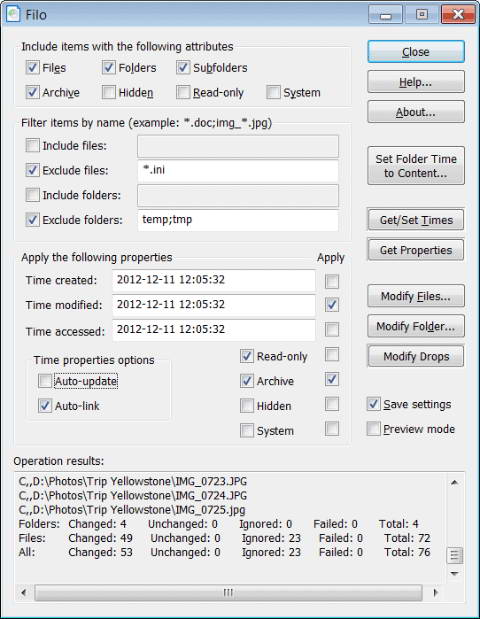Click Modify Files button

[x=416, y=296]
